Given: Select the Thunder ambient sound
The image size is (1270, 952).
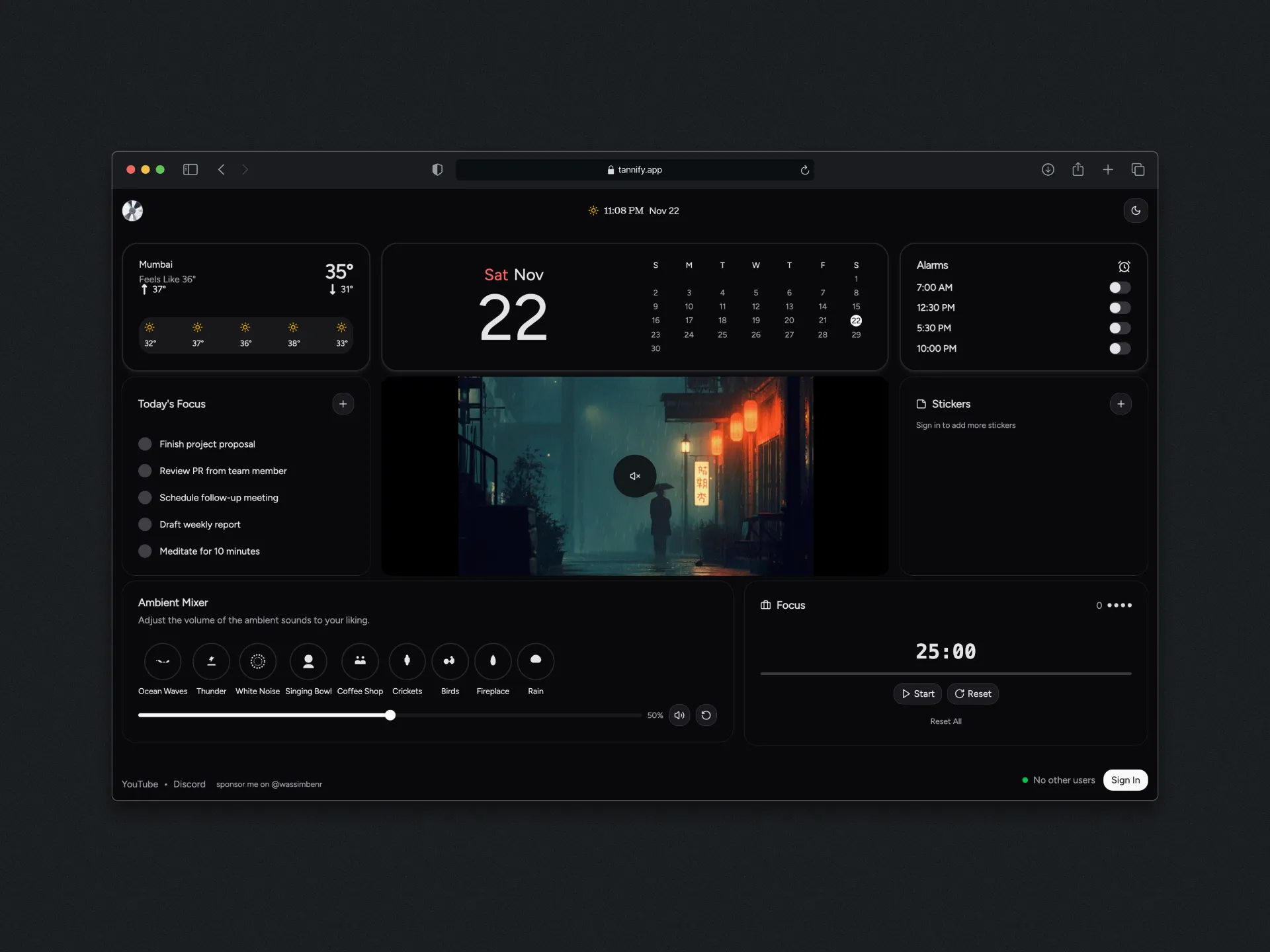Looking at the screenshot, I should pos(211,661).
